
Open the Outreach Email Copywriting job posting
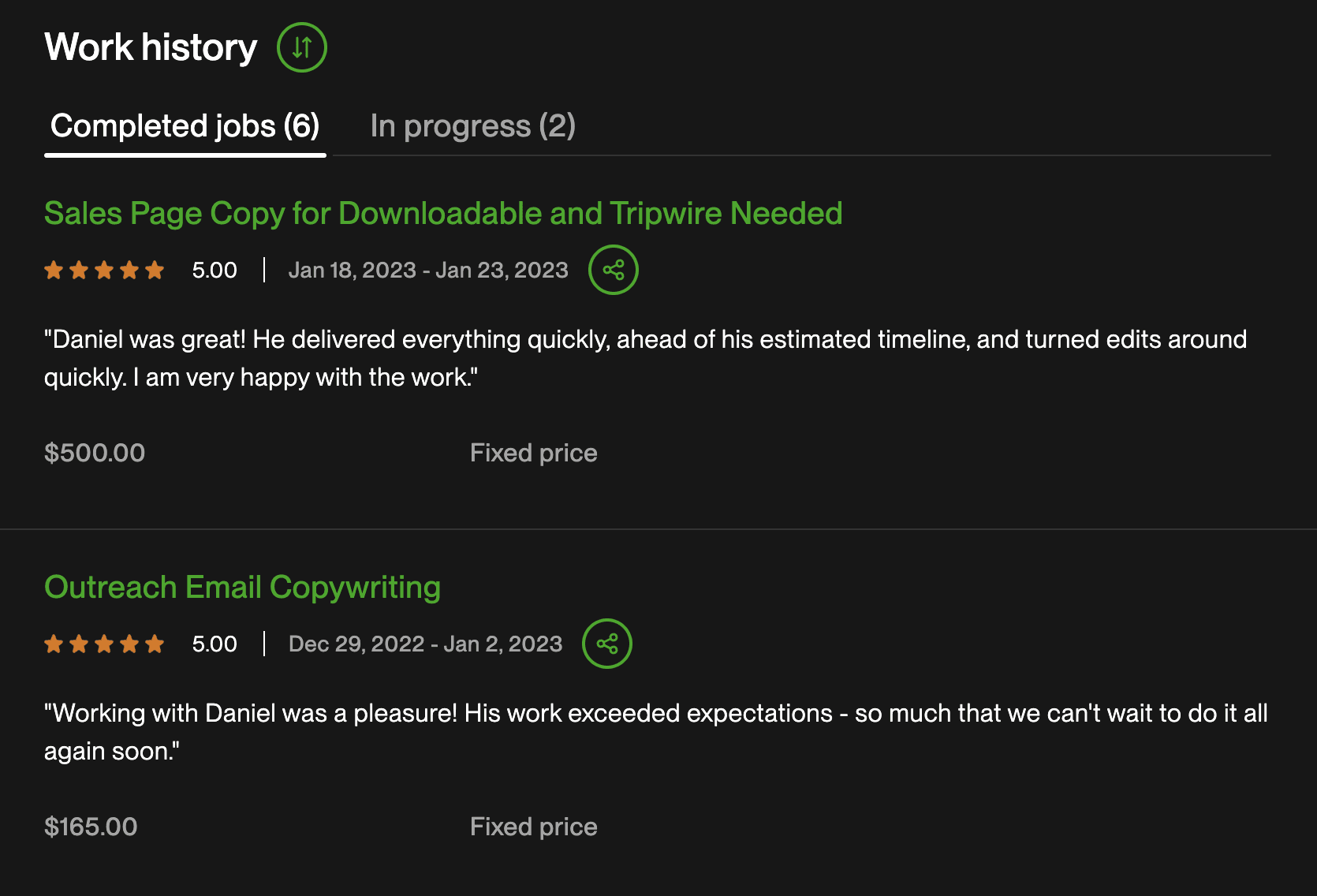(242, 587)
